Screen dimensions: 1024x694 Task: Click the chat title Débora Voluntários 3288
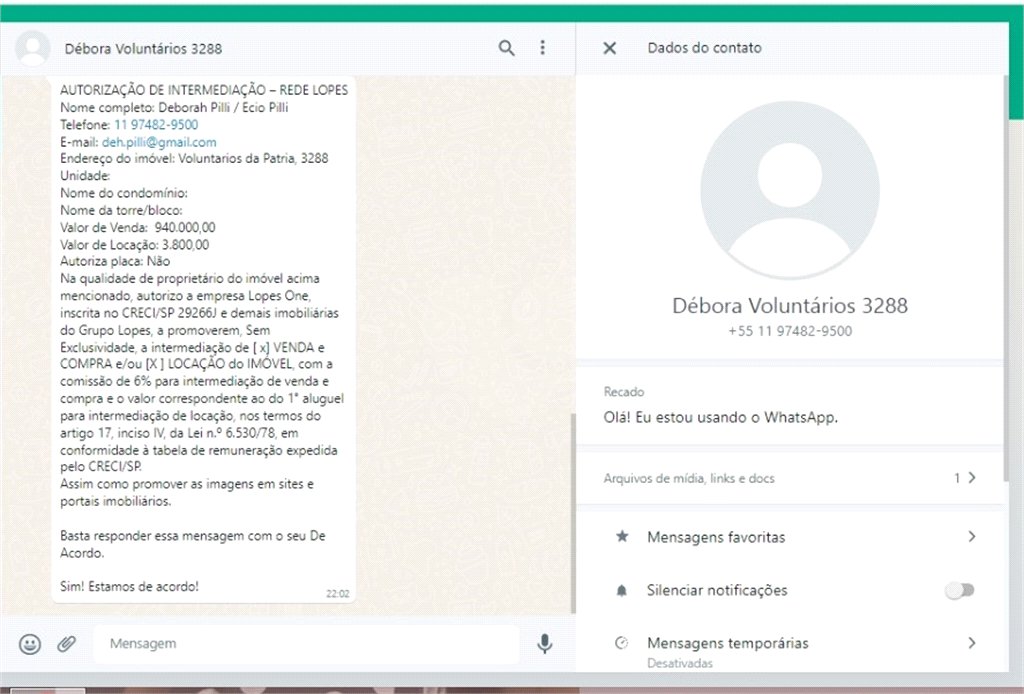[143, 48]
